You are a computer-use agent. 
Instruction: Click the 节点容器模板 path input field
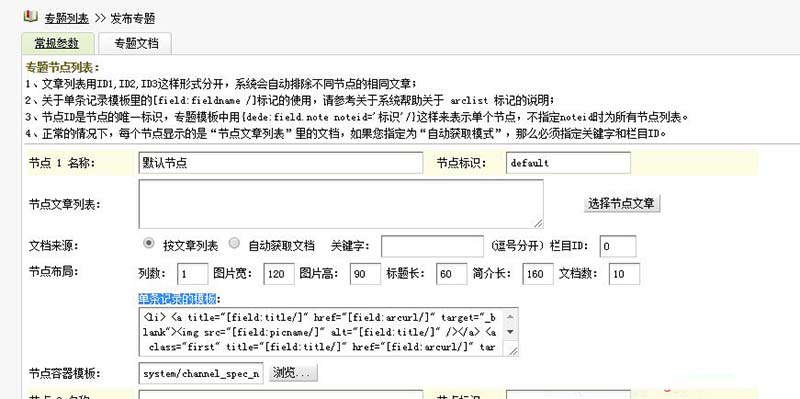(x=201, y=373)
